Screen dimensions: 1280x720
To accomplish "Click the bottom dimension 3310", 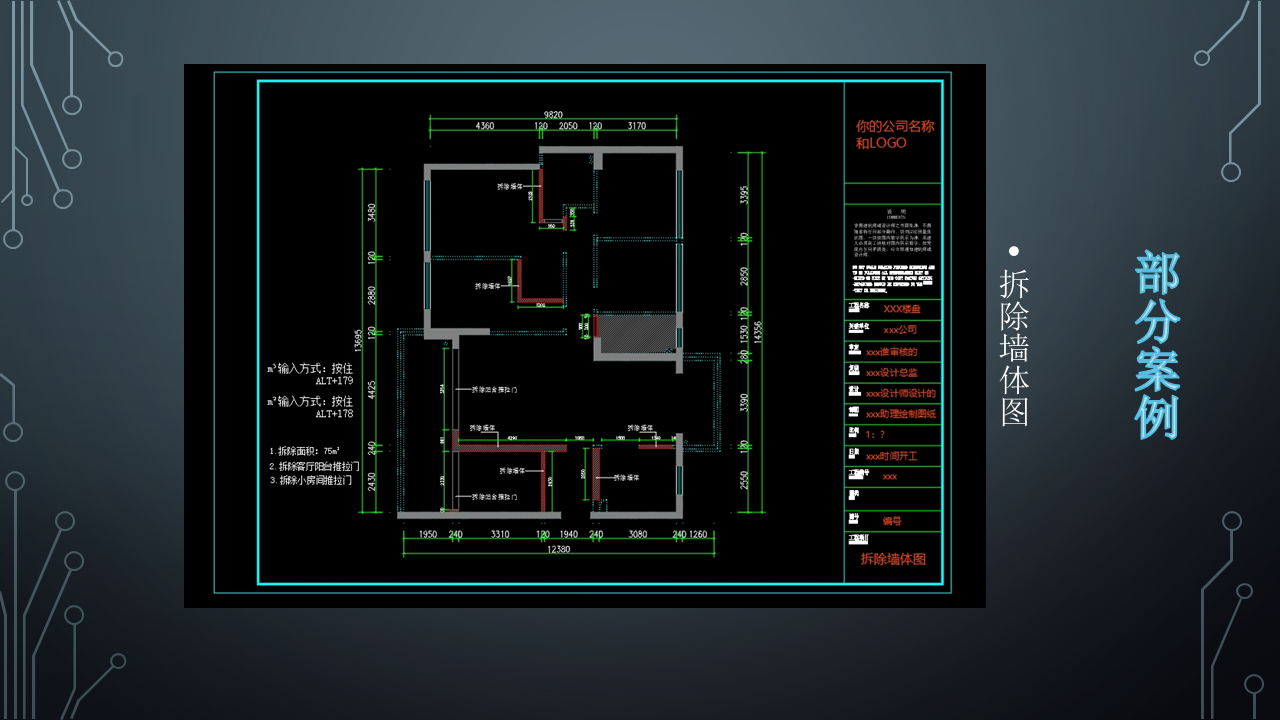I will pyautogui.click(x=500, y=535).
